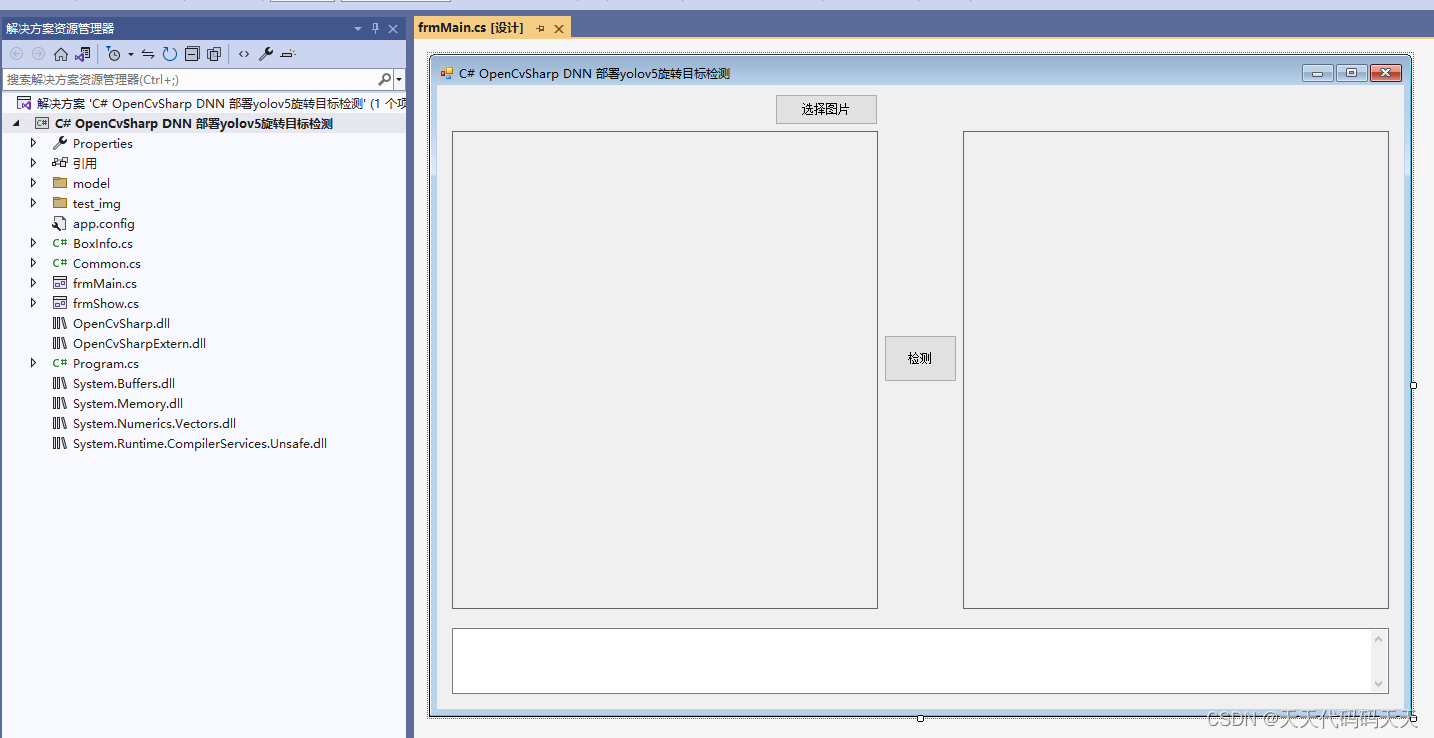Select the Properties tree item

click(x=102, y=143)
